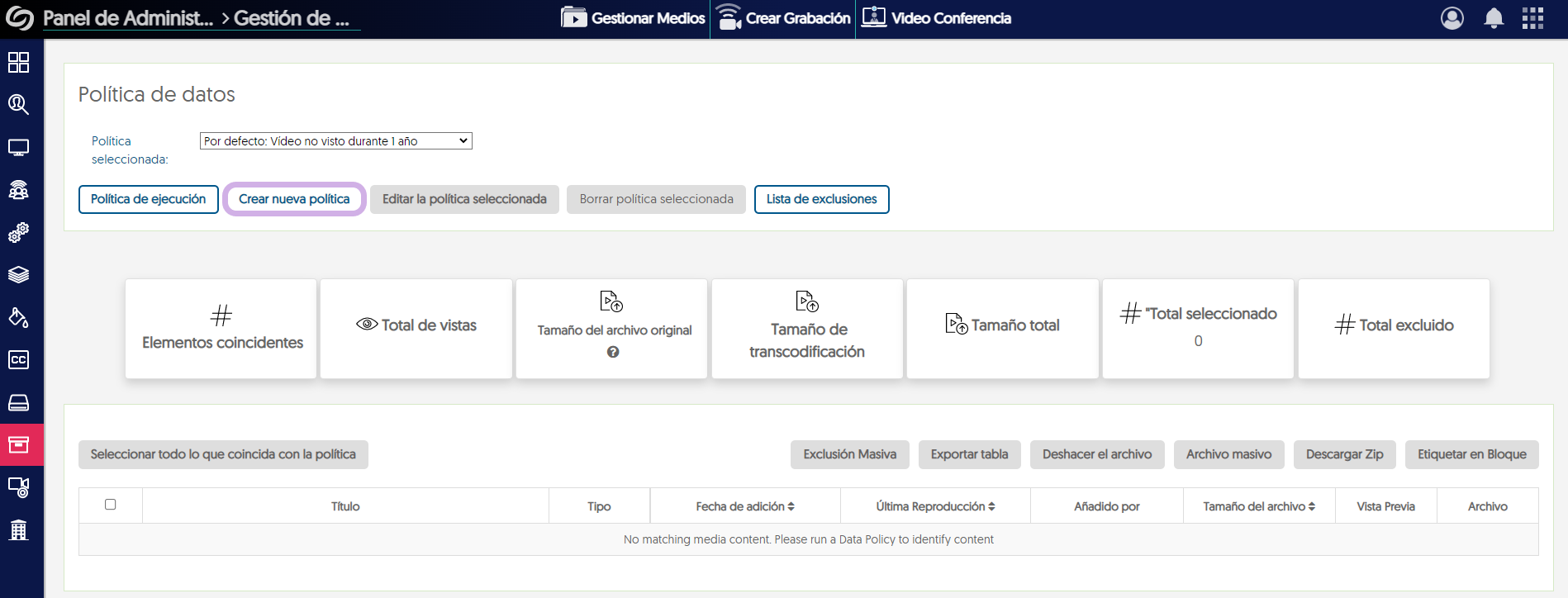Click Panel de Administración breadcrumb link
Viewport: 1568px width, 598px height.
[128, 18]
